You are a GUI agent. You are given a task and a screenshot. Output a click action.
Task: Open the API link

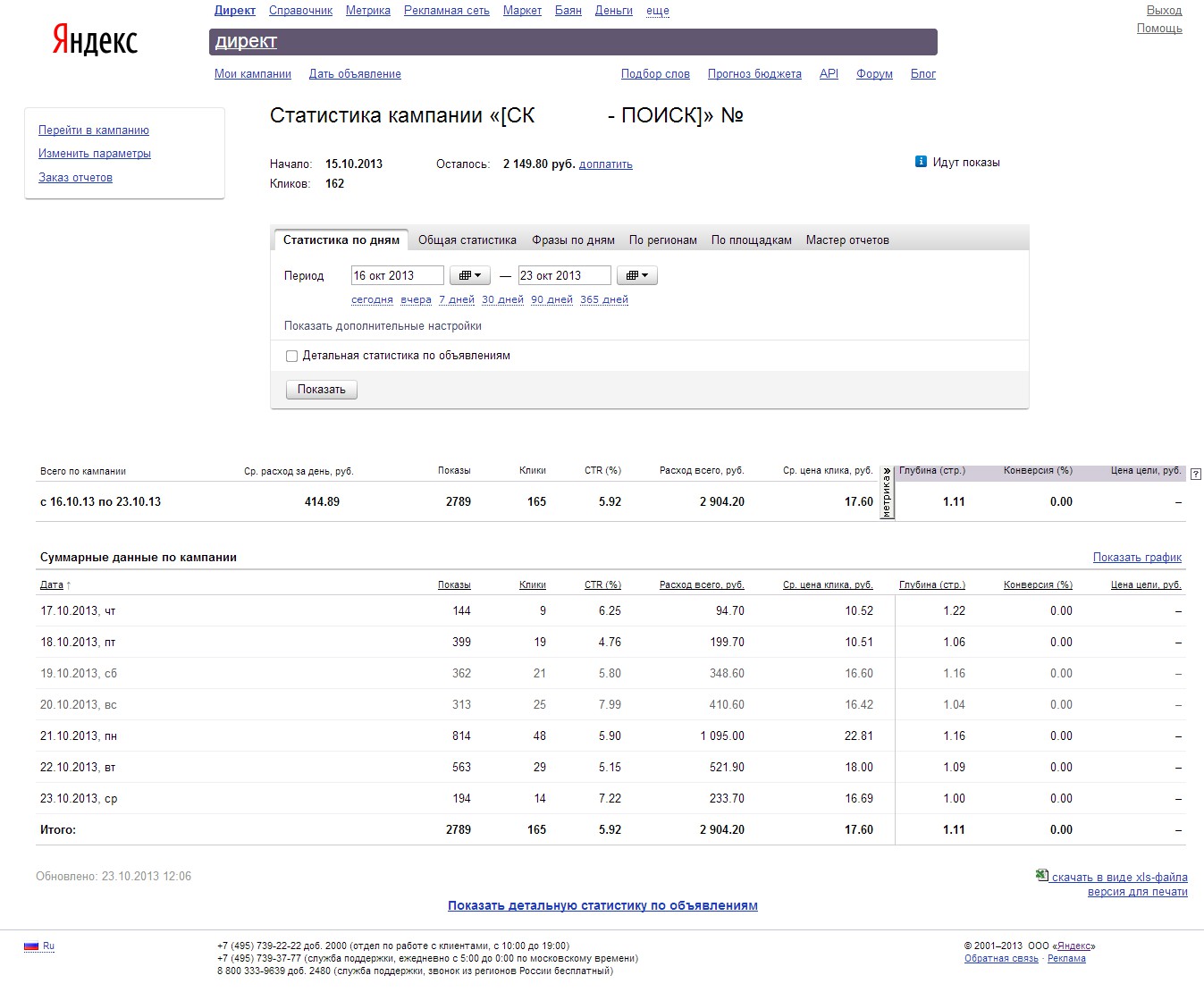click(x=829, y=74)
